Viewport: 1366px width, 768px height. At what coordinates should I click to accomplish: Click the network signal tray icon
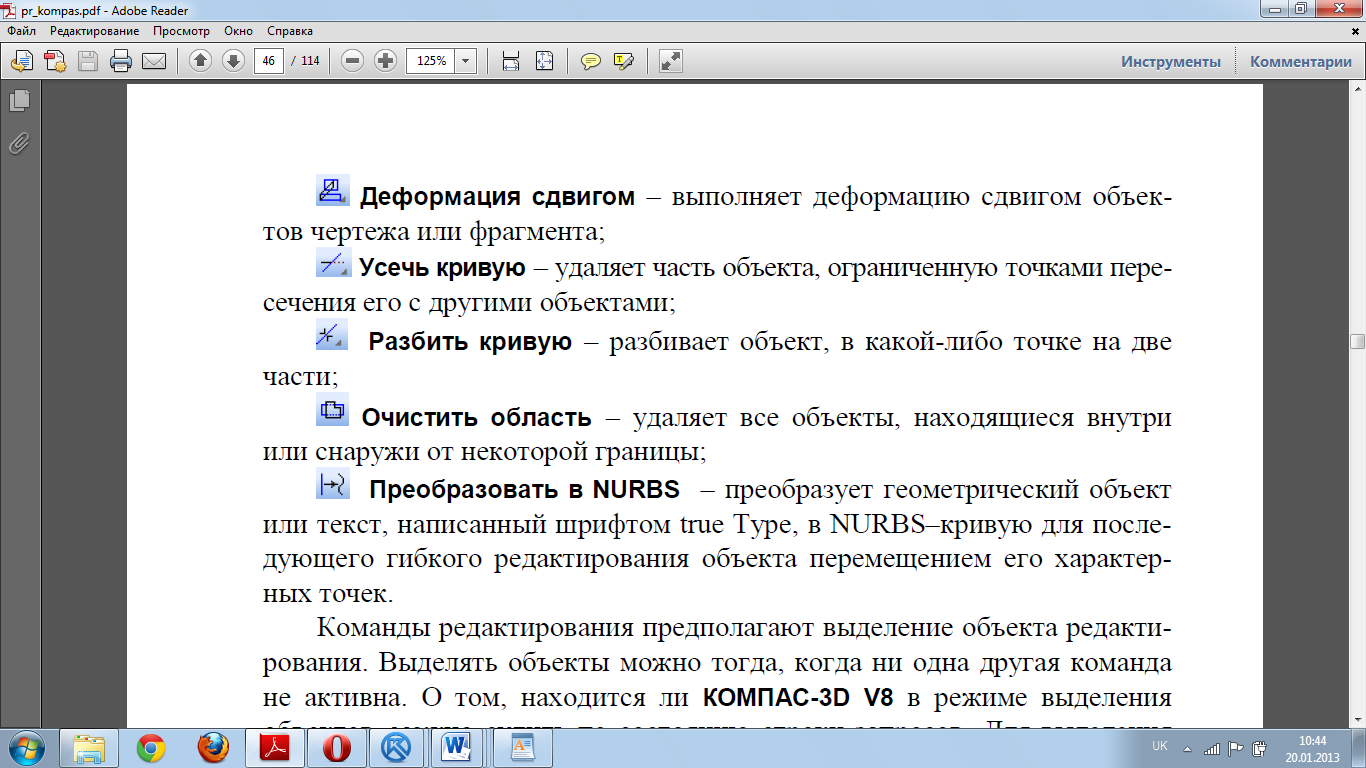(1212, 747)
